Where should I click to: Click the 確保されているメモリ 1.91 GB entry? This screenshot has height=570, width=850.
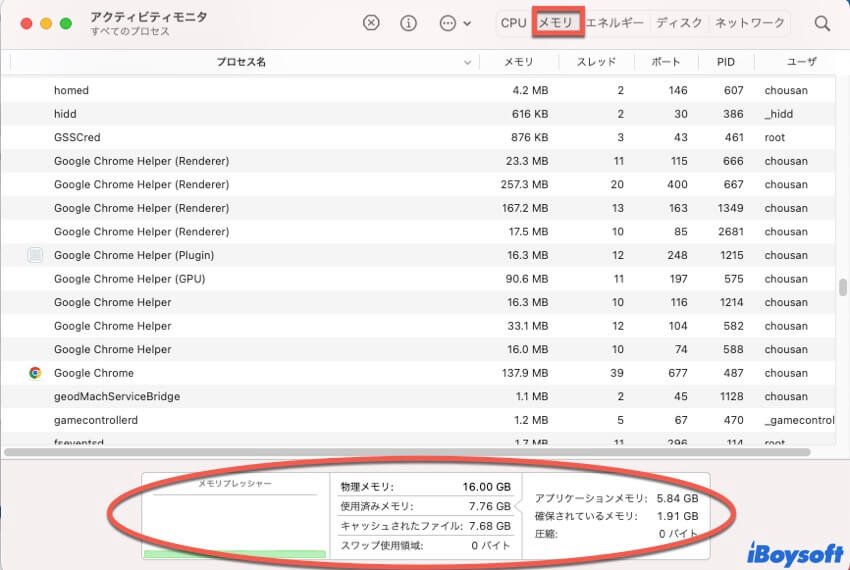616,516
